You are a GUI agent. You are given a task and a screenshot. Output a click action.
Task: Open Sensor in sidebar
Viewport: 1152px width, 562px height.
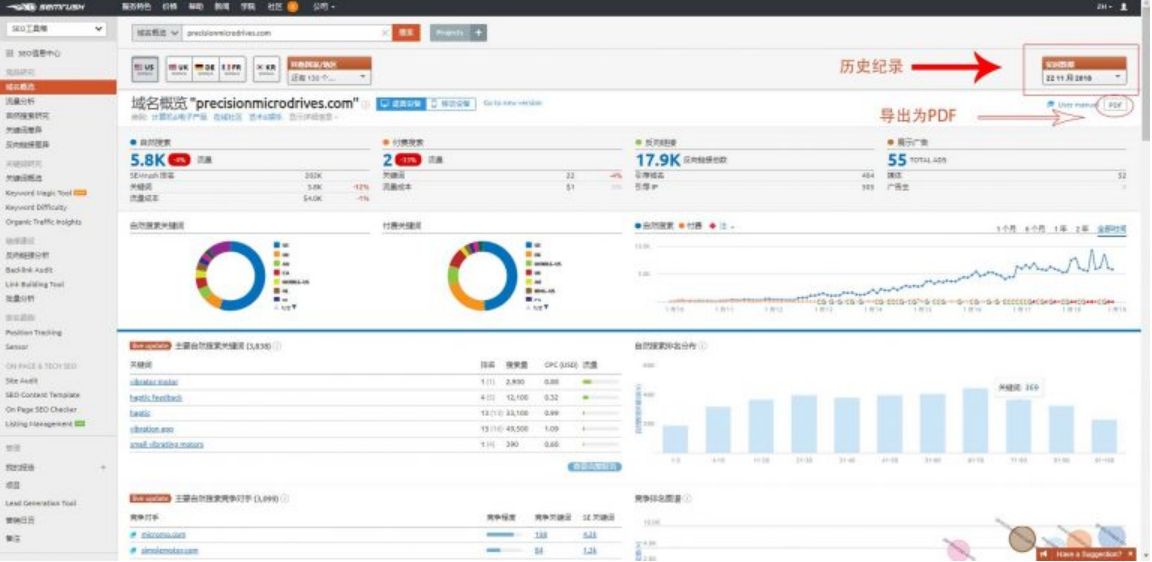[x=16, y=346]
